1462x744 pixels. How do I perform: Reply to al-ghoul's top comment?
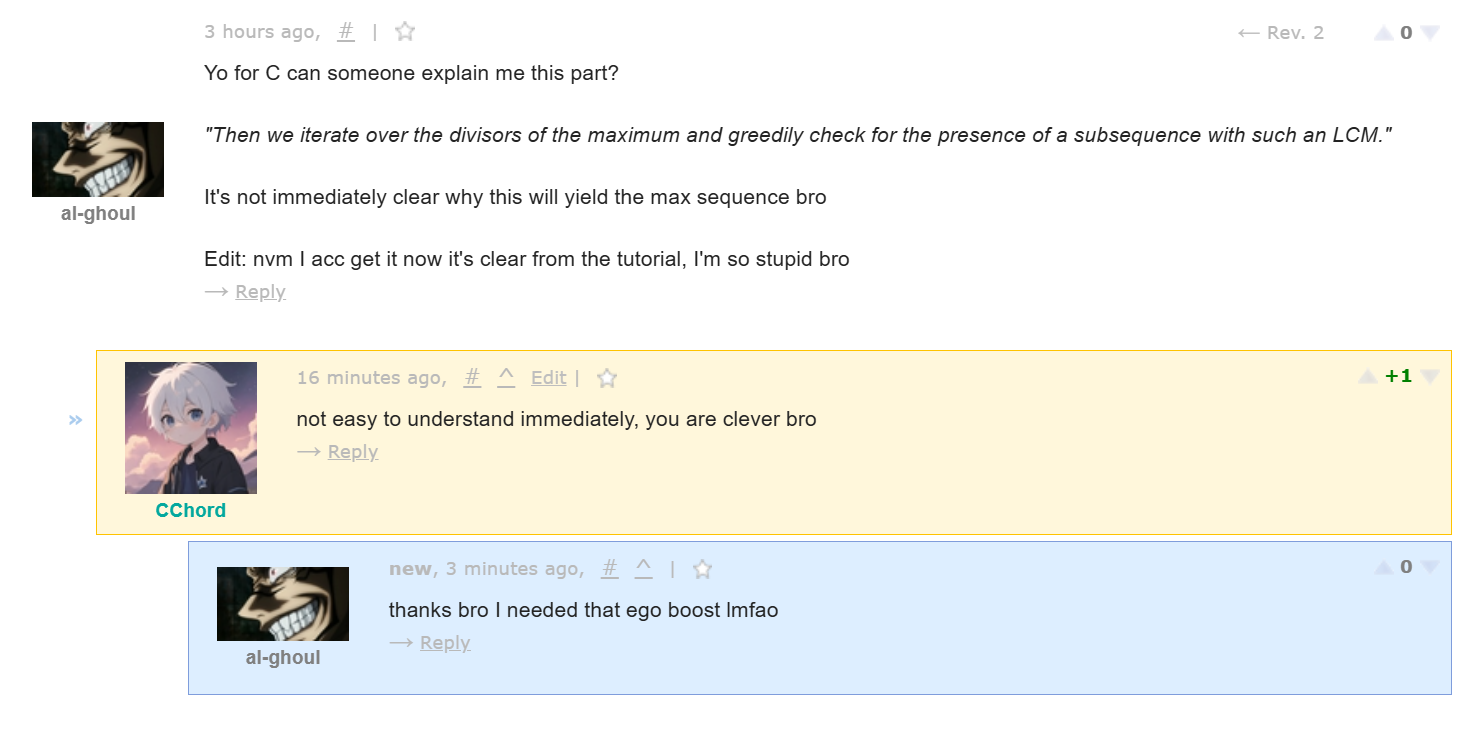tap(260, 292)
